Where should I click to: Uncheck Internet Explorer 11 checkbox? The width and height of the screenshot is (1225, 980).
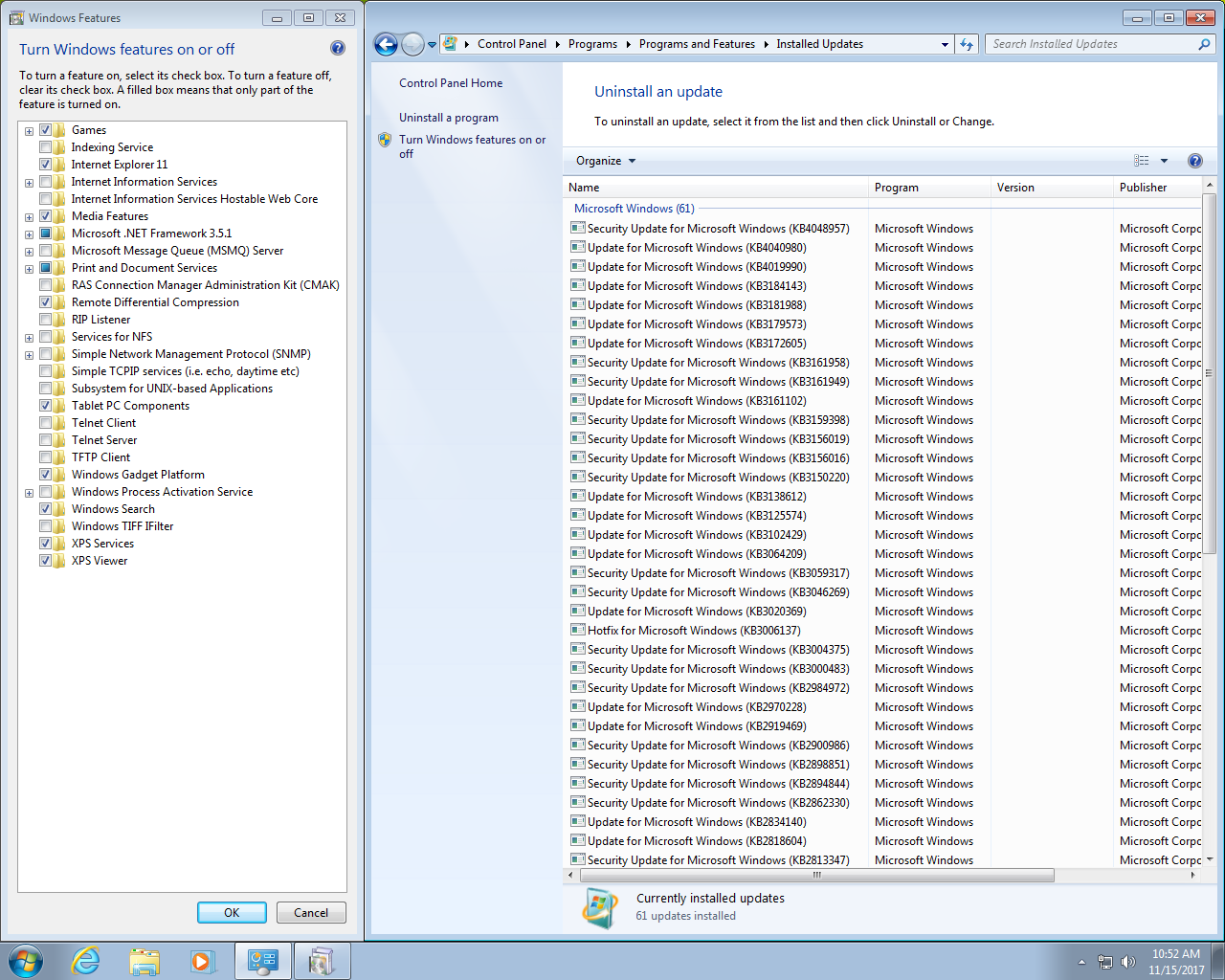[45, 165]
